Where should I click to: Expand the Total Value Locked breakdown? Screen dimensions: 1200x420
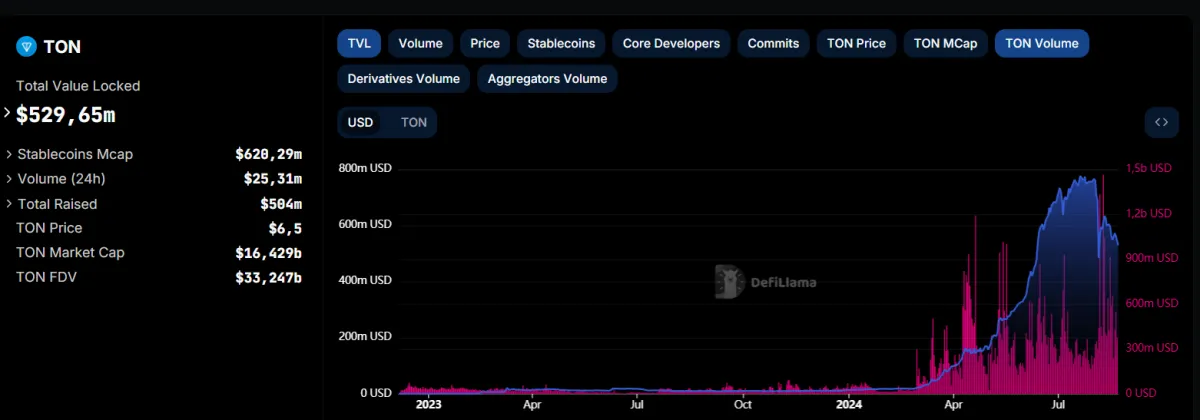click(8, 113)
